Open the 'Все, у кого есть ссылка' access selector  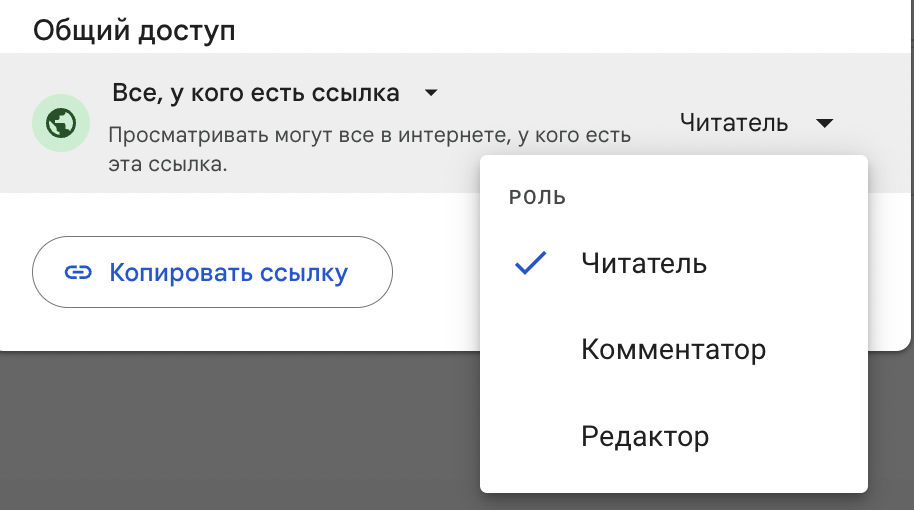(256, 94)
